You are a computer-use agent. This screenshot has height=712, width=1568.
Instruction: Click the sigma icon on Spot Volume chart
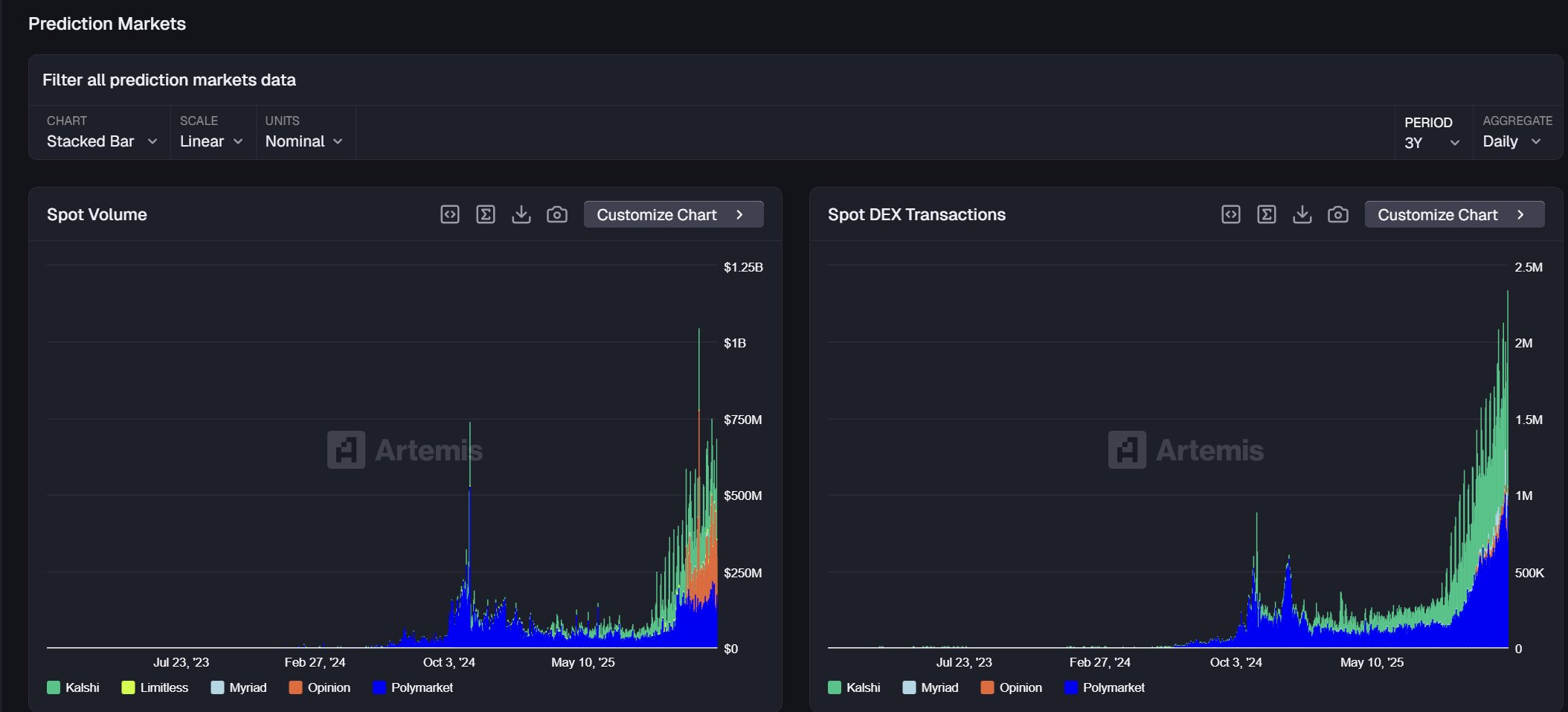[x=486, y=214]
